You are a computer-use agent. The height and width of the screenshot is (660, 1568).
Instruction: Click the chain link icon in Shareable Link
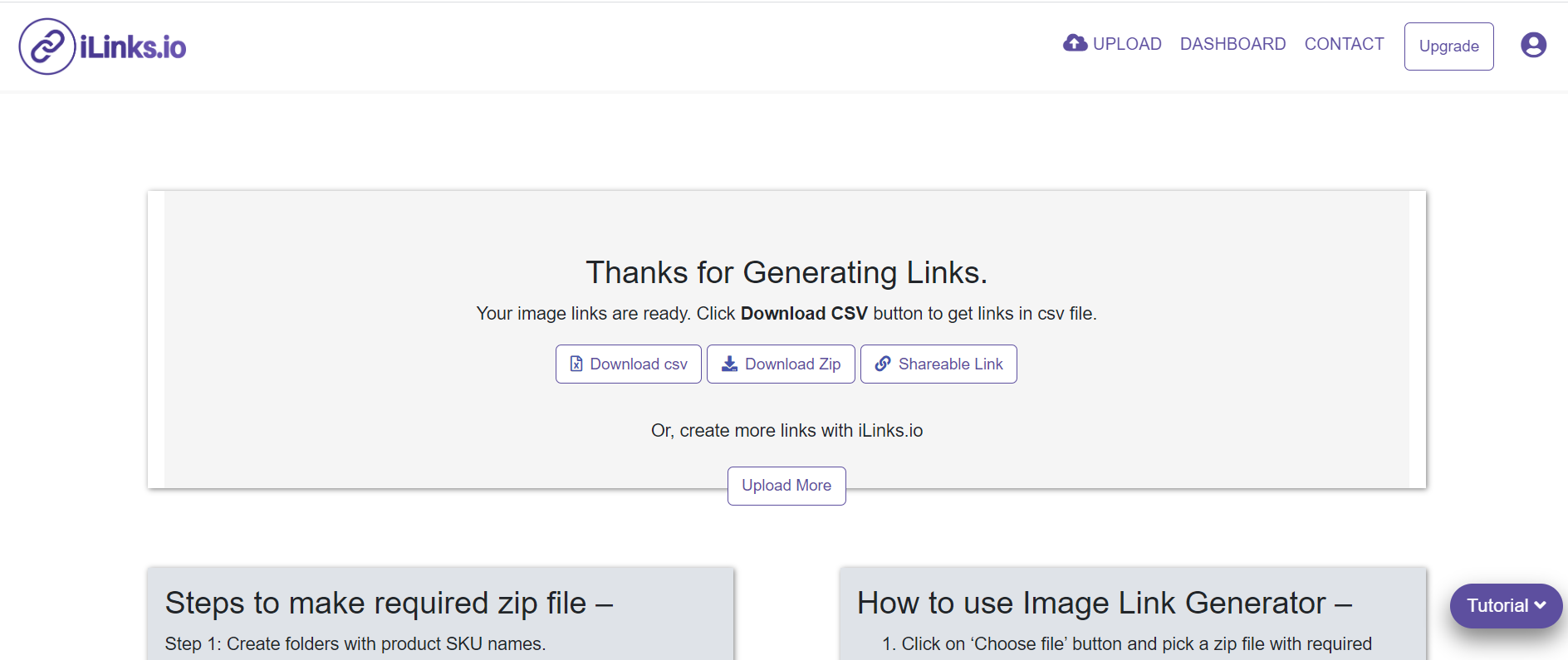pyautogui.click(x=883, y=364)
